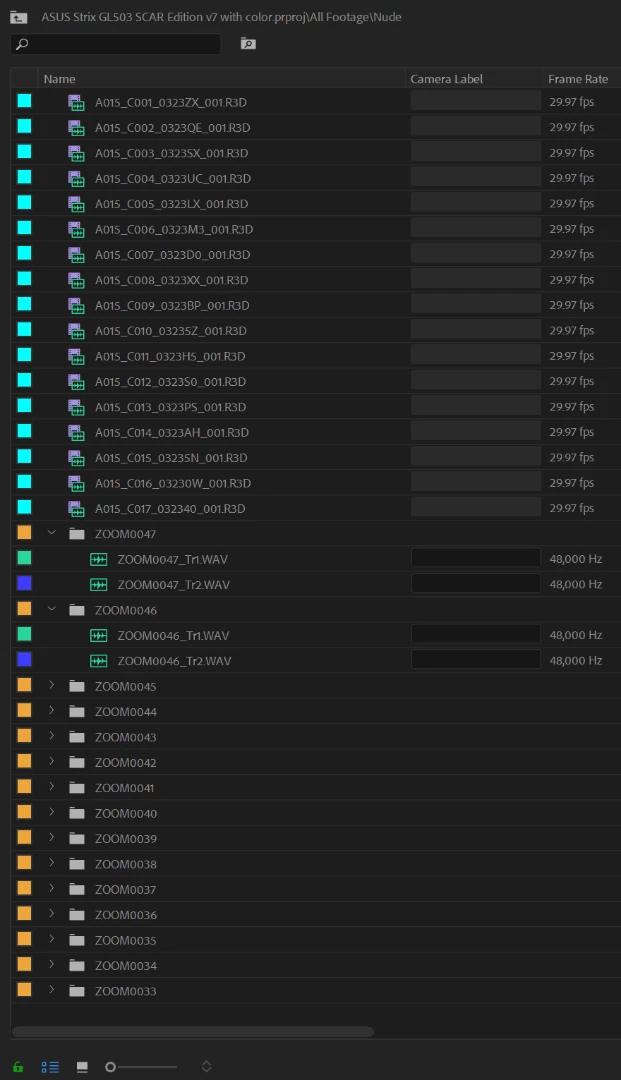Click Camera Label field of A015_C004_0323UC_001.R3D
This screenshot has height=1080, width=621.
(x=476, y=178)
